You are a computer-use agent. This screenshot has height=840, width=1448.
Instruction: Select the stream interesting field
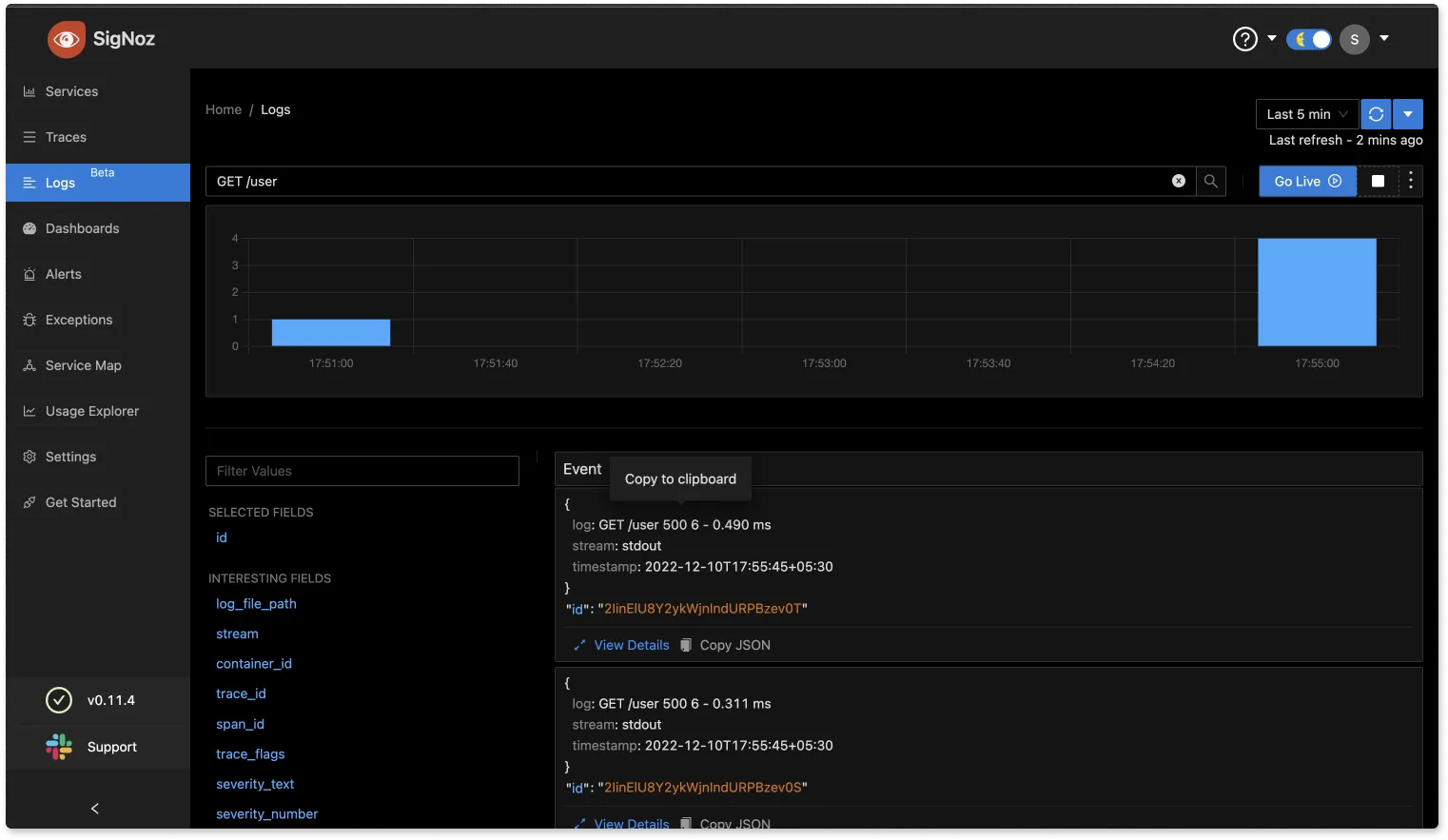237,634
